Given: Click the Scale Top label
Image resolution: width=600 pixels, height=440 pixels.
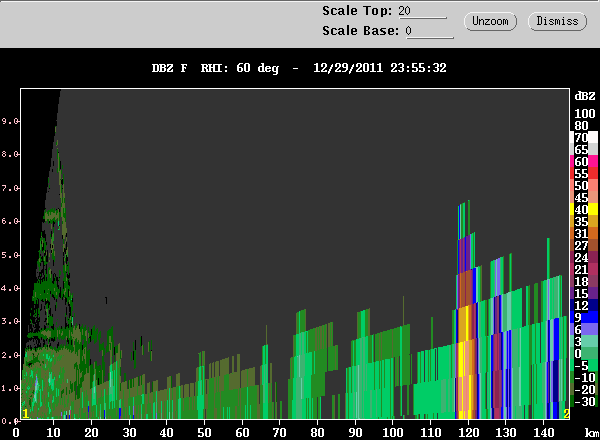Looking at the screenshot, I should click(357, 11).
